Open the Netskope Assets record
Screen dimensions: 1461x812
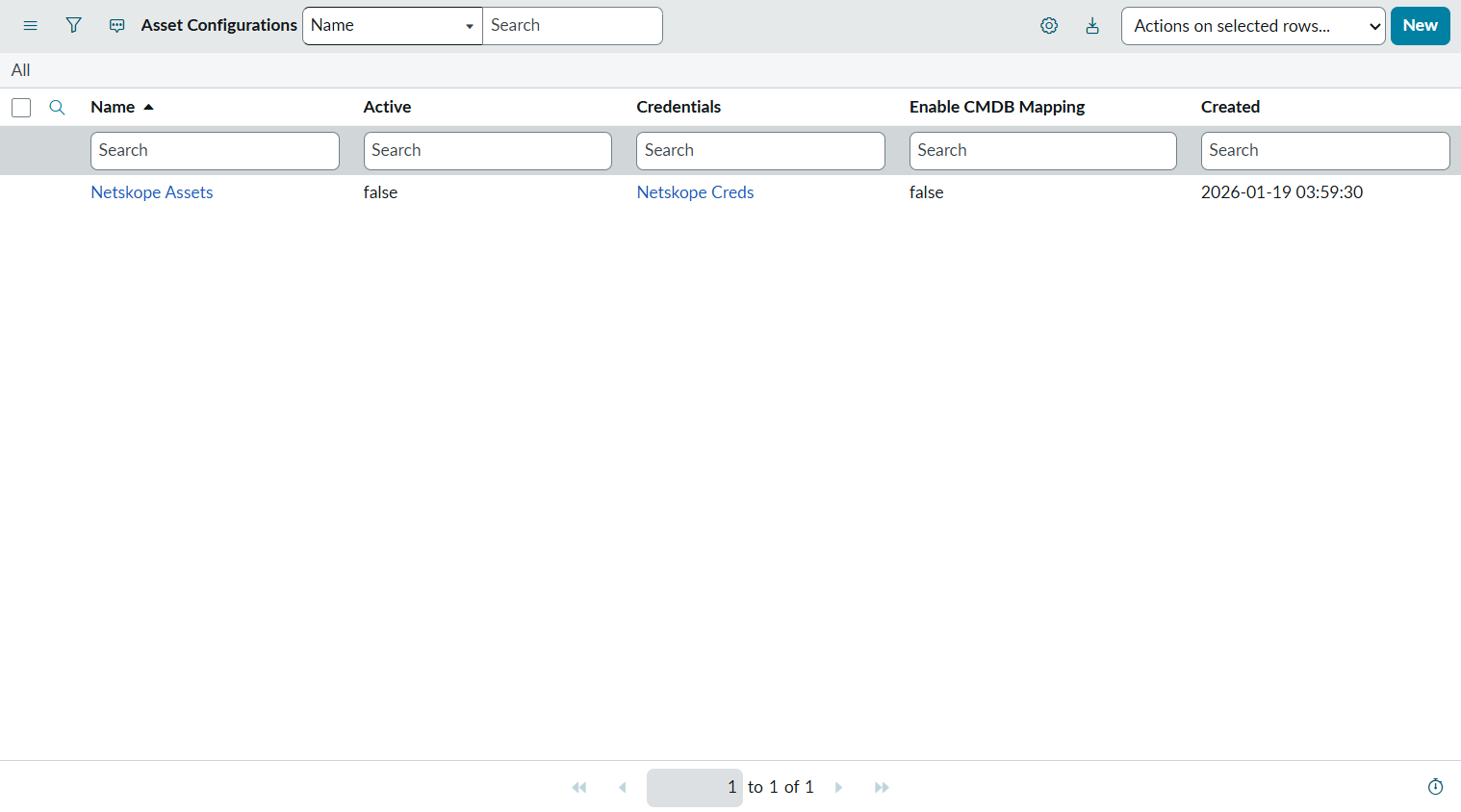(152, 192)
